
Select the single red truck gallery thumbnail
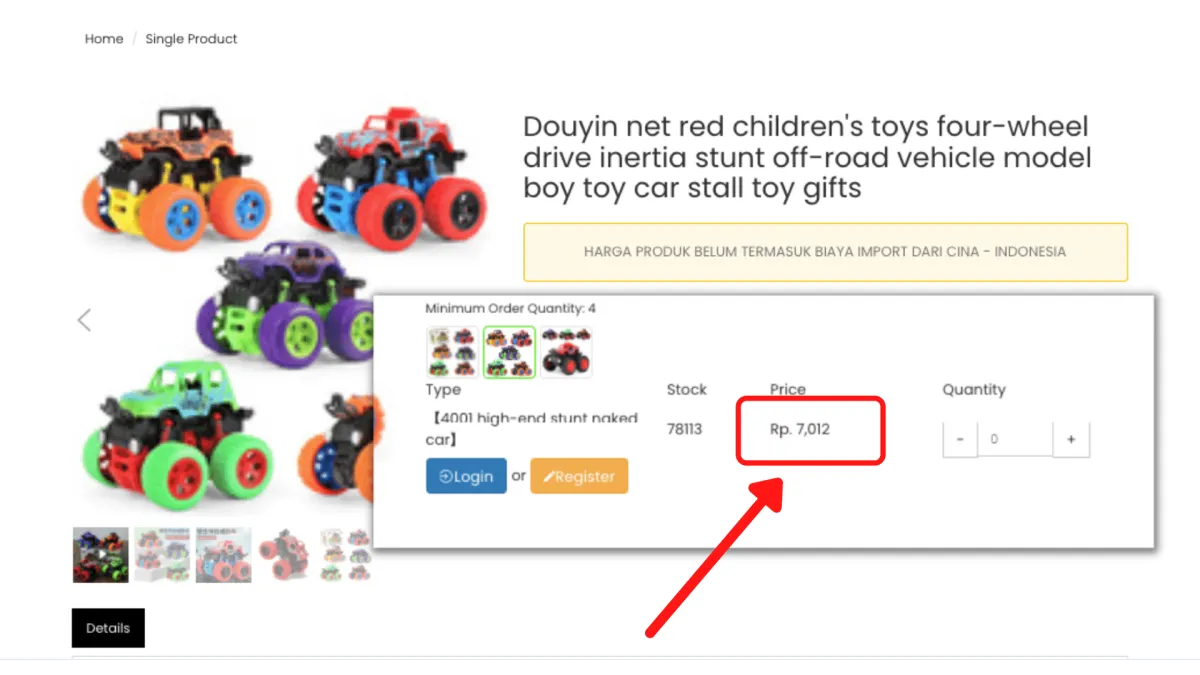click(286, 555)
